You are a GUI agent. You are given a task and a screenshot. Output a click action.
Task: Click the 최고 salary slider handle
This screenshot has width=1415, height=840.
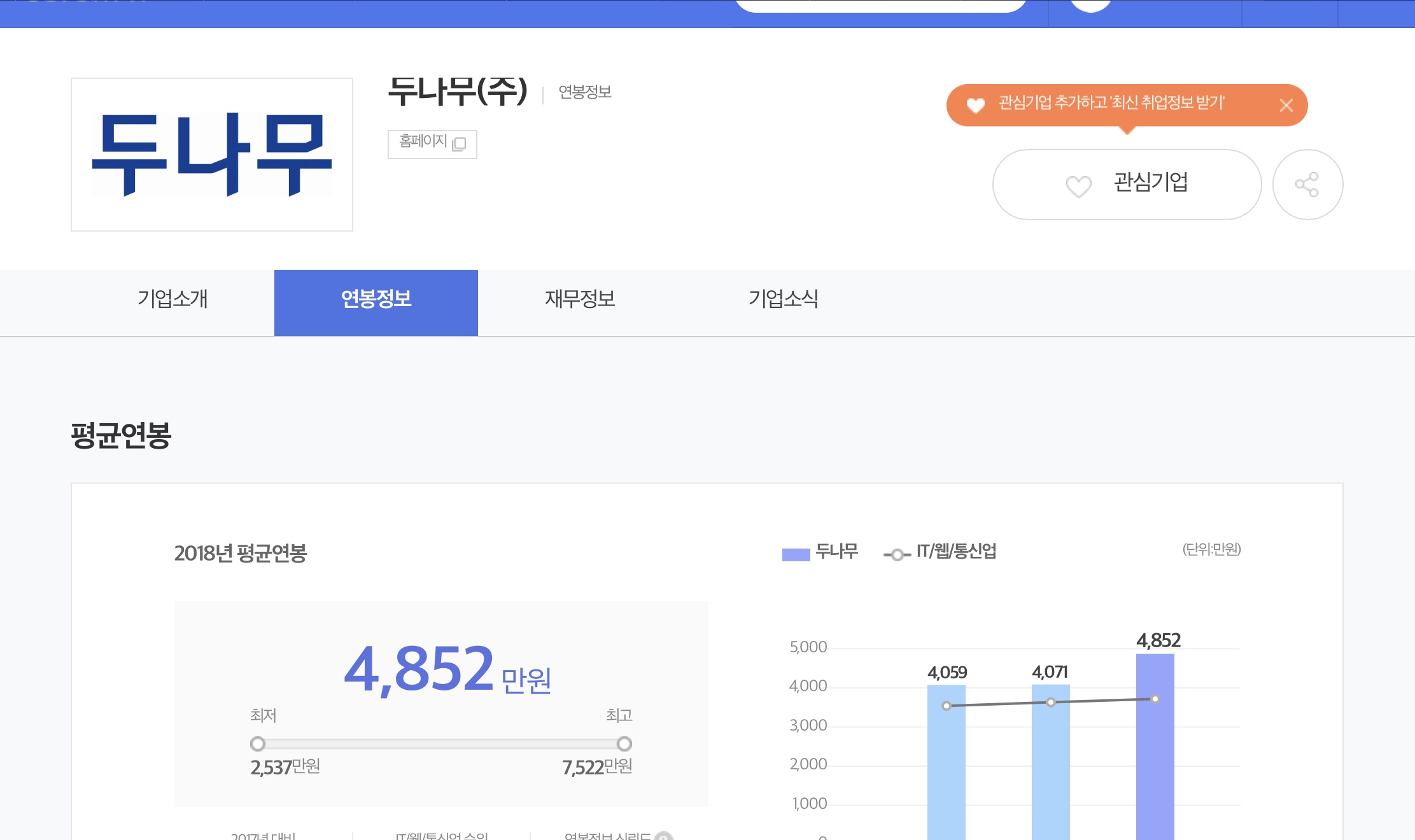[624, 743]
